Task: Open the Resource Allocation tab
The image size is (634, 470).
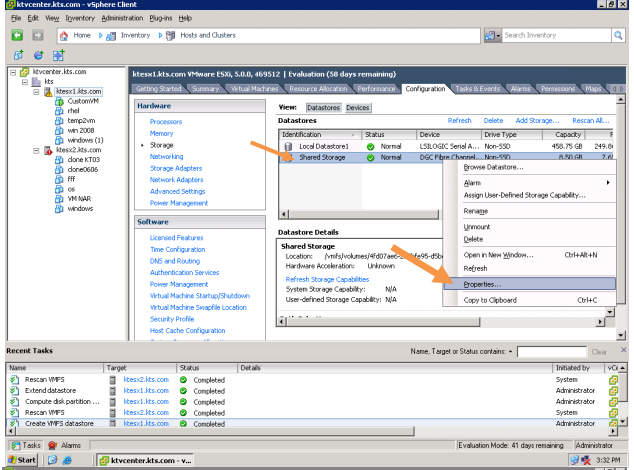Action: tap(318, 89)
